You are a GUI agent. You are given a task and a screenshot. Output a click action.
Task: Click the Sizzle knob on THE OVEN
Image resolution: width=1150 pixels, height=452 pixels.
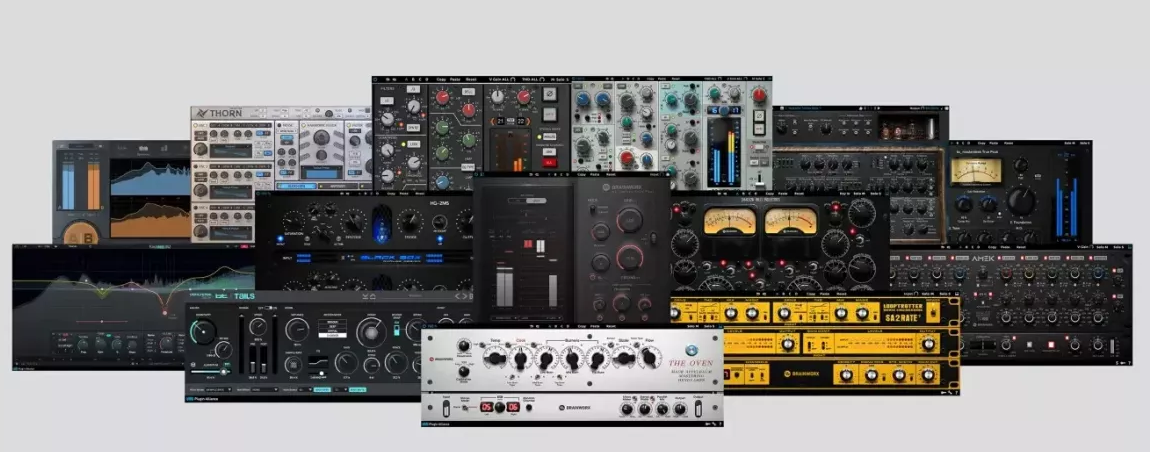tap(623, 358)
